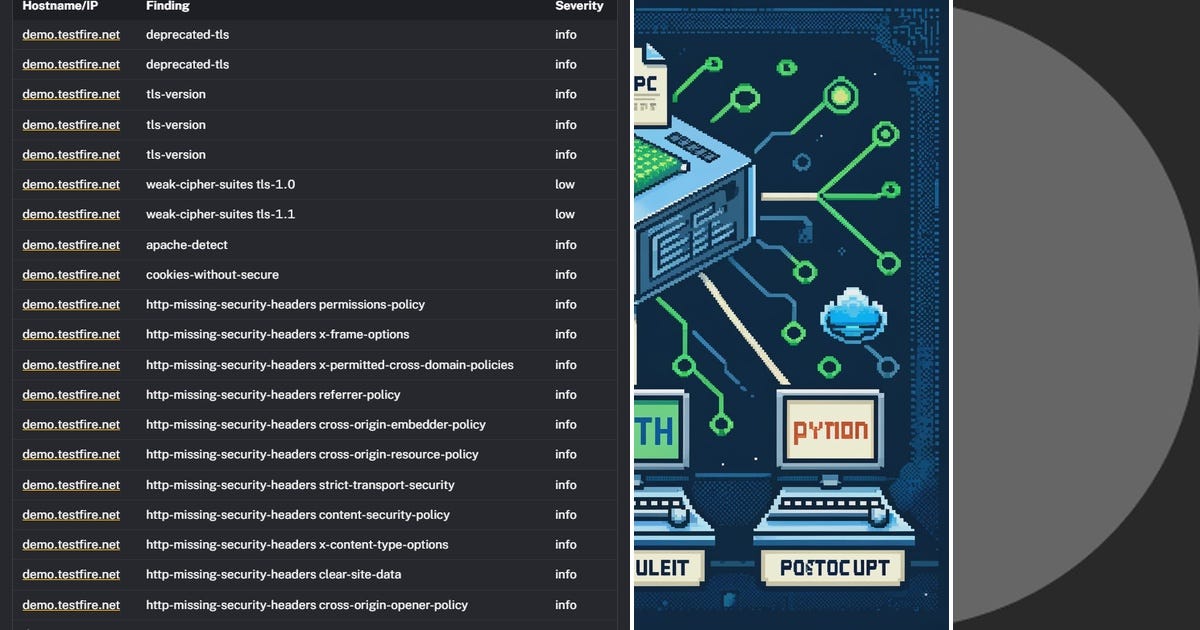Open the pixel-art circuit board image
1200x630 pixels.
pyautogui.click(x=791, y=315)
